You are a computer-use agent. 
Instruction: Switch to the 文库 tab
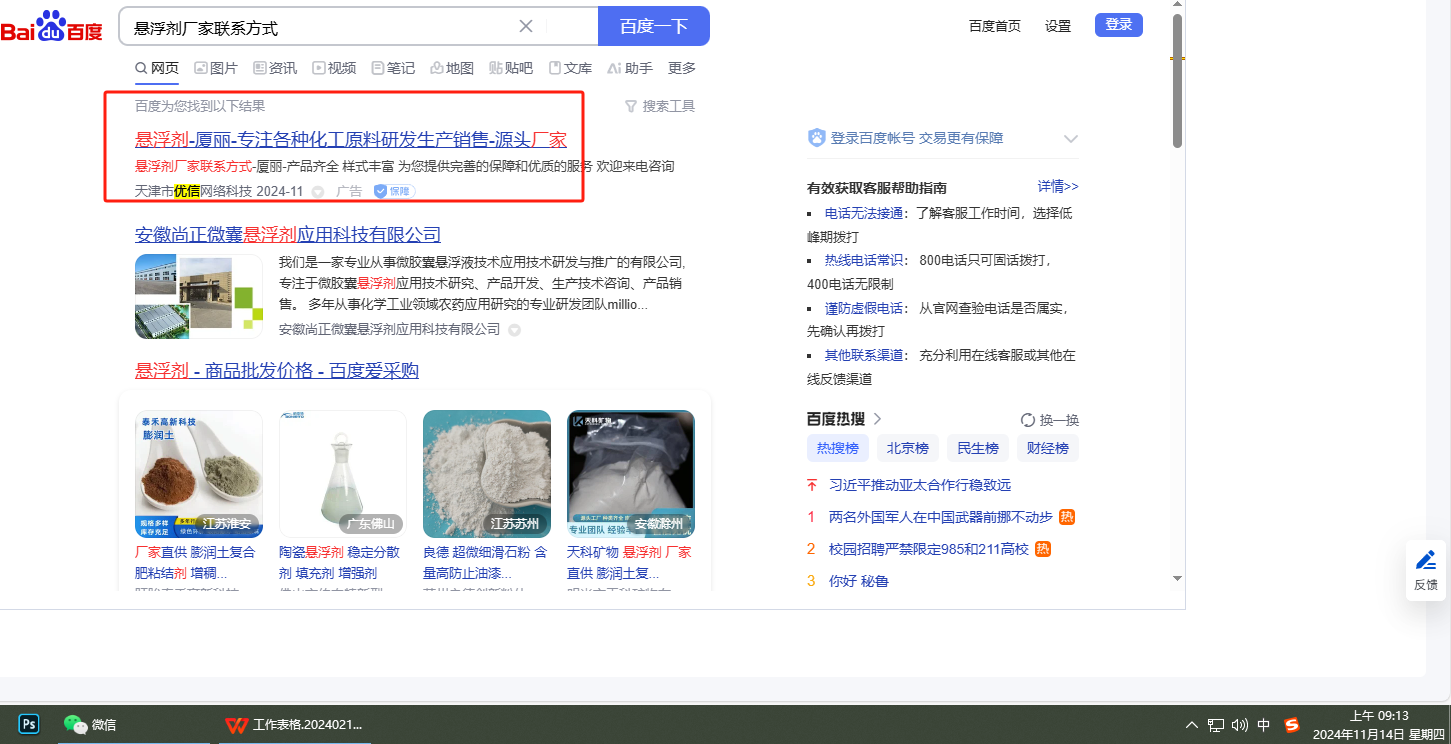[570, 68]
